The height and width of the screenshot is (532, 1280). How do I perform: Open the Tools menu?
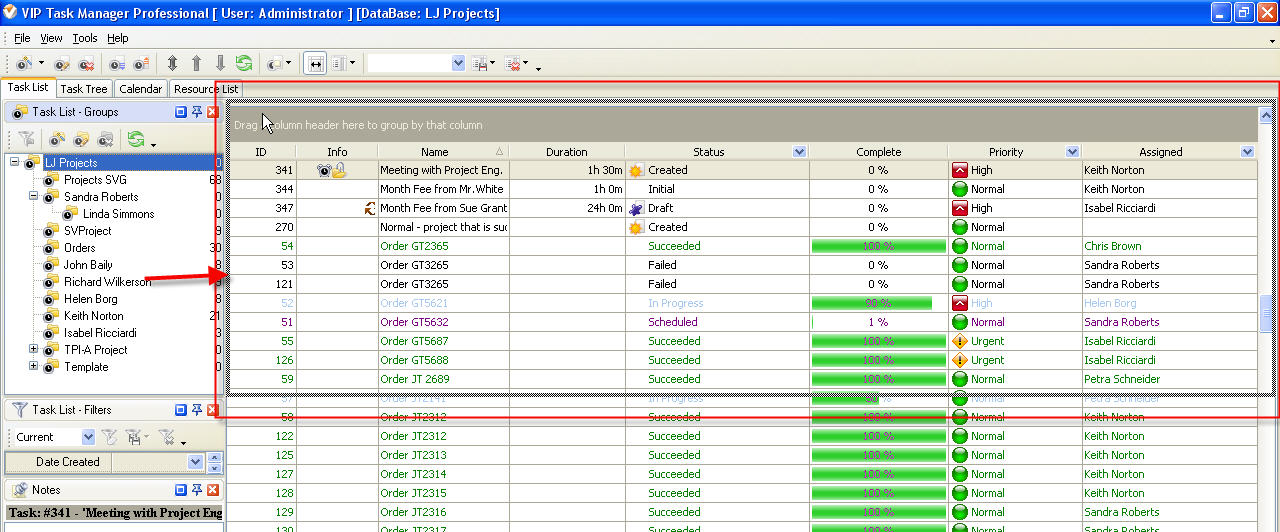[85, 38]
